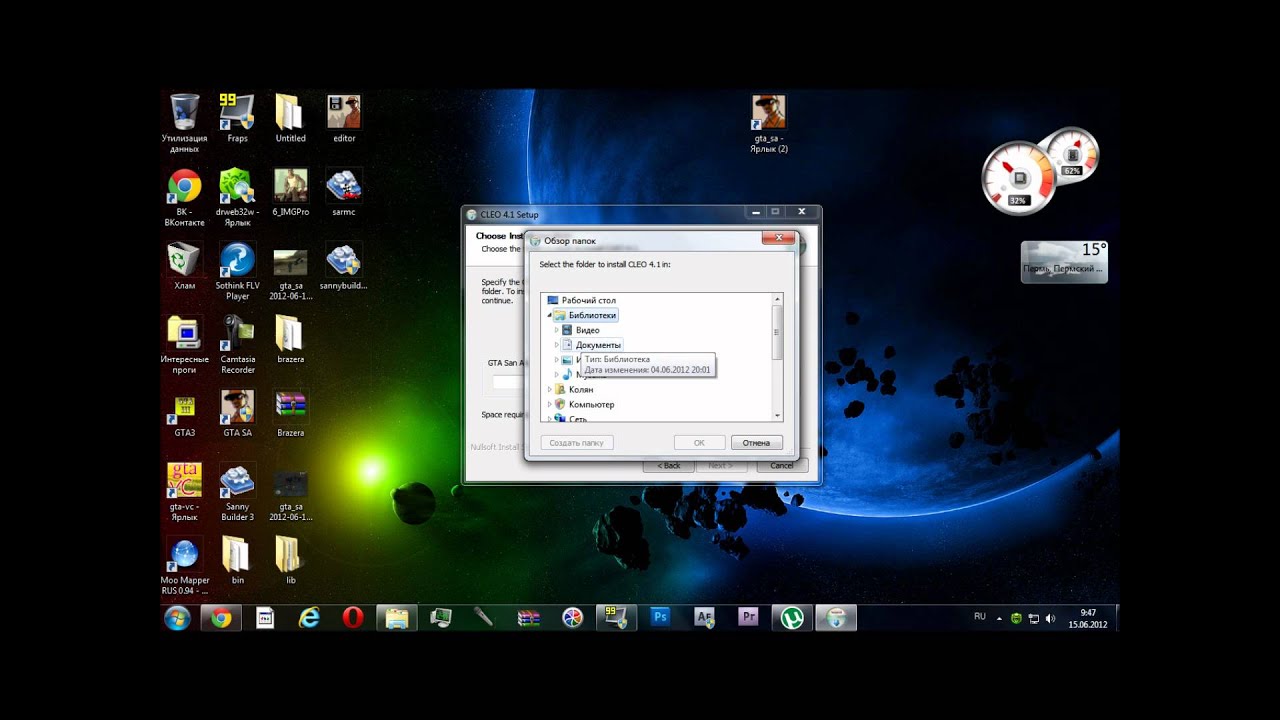Select the drweb32w shortcut icon
Viewport: 1280px width, 720px height.
237,197
